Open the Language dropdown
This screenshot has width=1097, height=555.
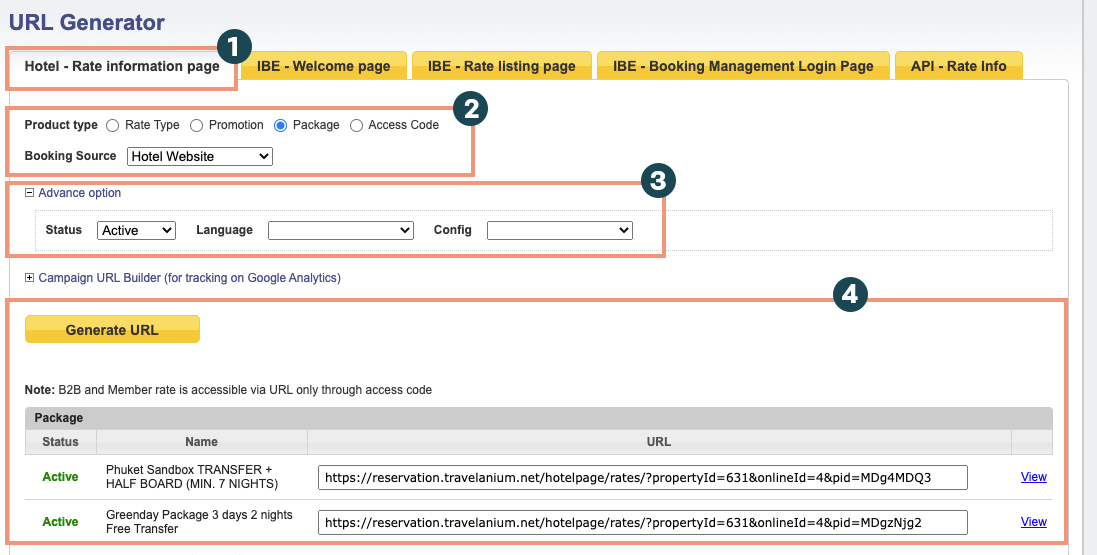point(341,230)
